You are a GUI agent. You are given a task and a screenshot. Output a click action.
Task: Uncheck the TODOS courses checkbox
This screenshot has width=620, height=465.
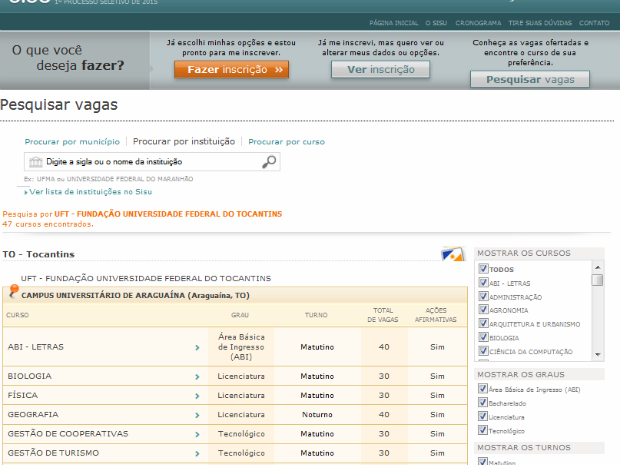coord(484,269)
